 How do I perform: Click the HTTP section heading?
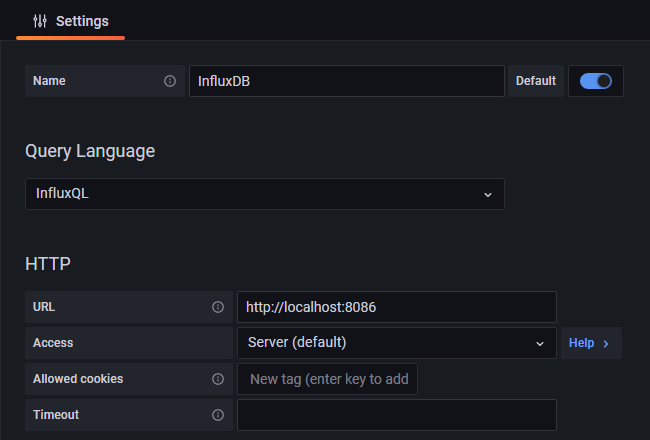(48, 264)
